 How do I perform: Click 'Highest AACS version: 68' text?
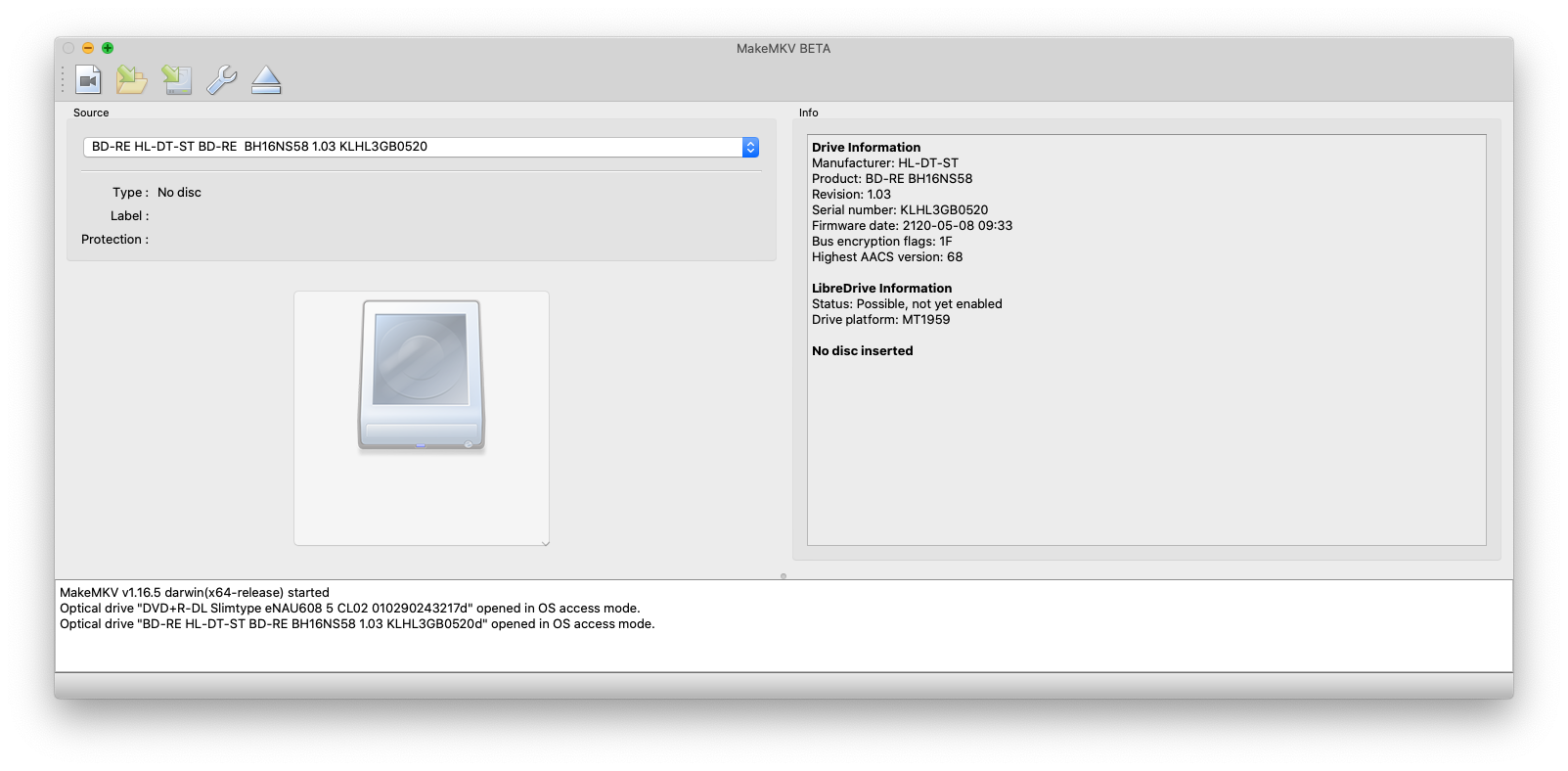tap(887, 257)
